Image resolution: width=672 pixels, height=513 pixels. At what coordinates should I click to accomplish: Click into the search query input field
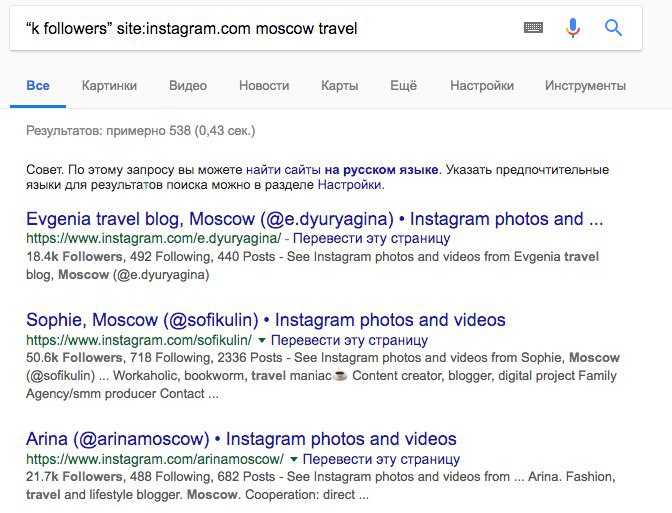click(x=260, y=28)
